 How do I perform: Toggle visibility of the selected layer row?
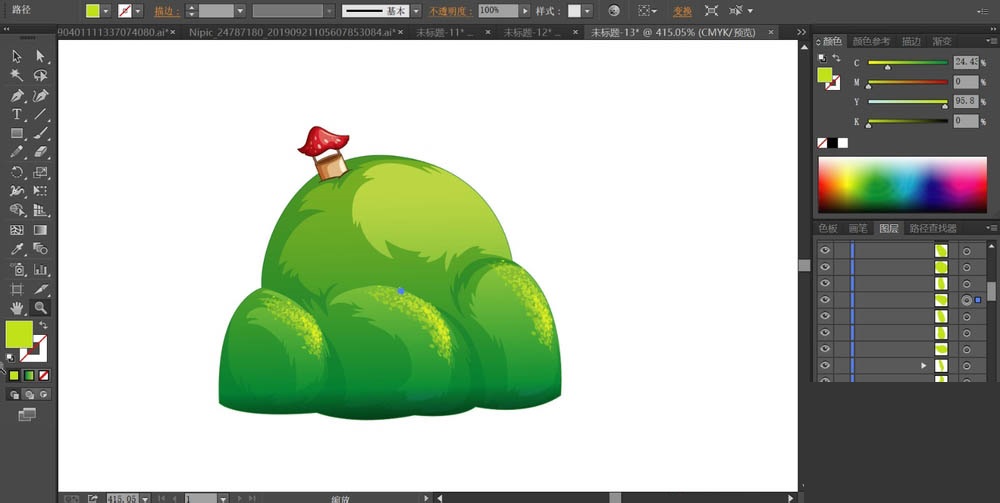point(825,300)
